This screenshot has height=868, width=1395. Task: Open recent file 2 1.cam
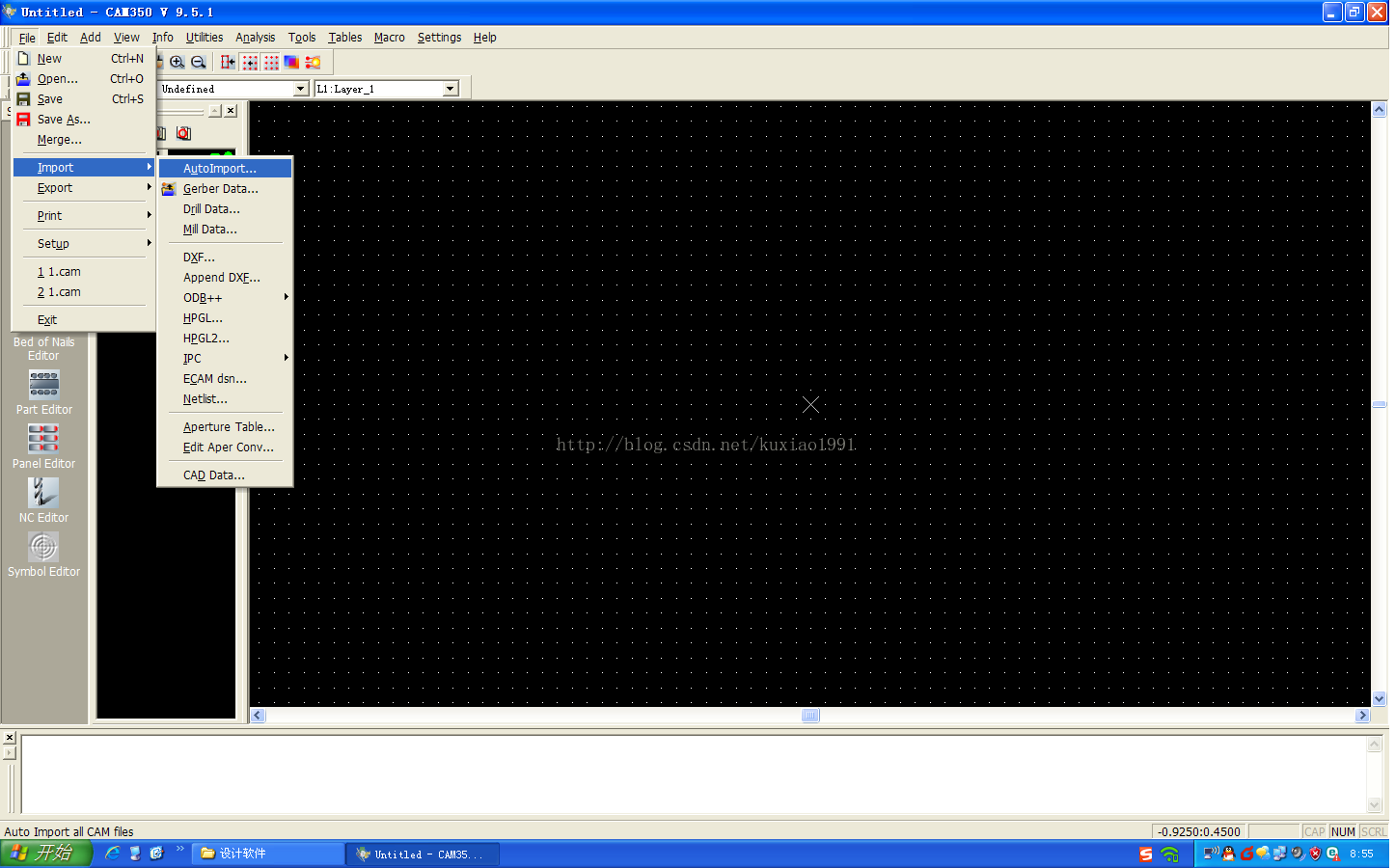coord(84,292)
